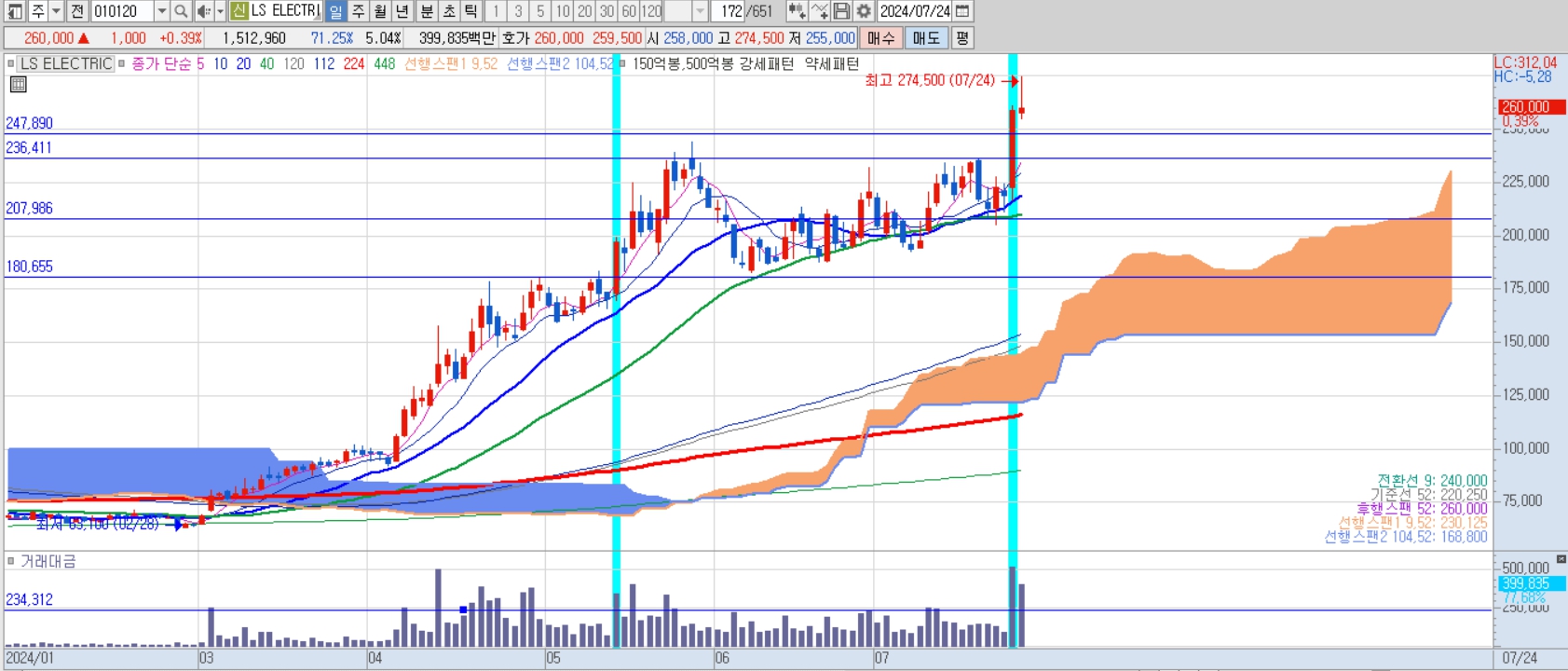1568x671 pixels.
Task: Open the calendar date picker icon
Action: coord(963,11)
